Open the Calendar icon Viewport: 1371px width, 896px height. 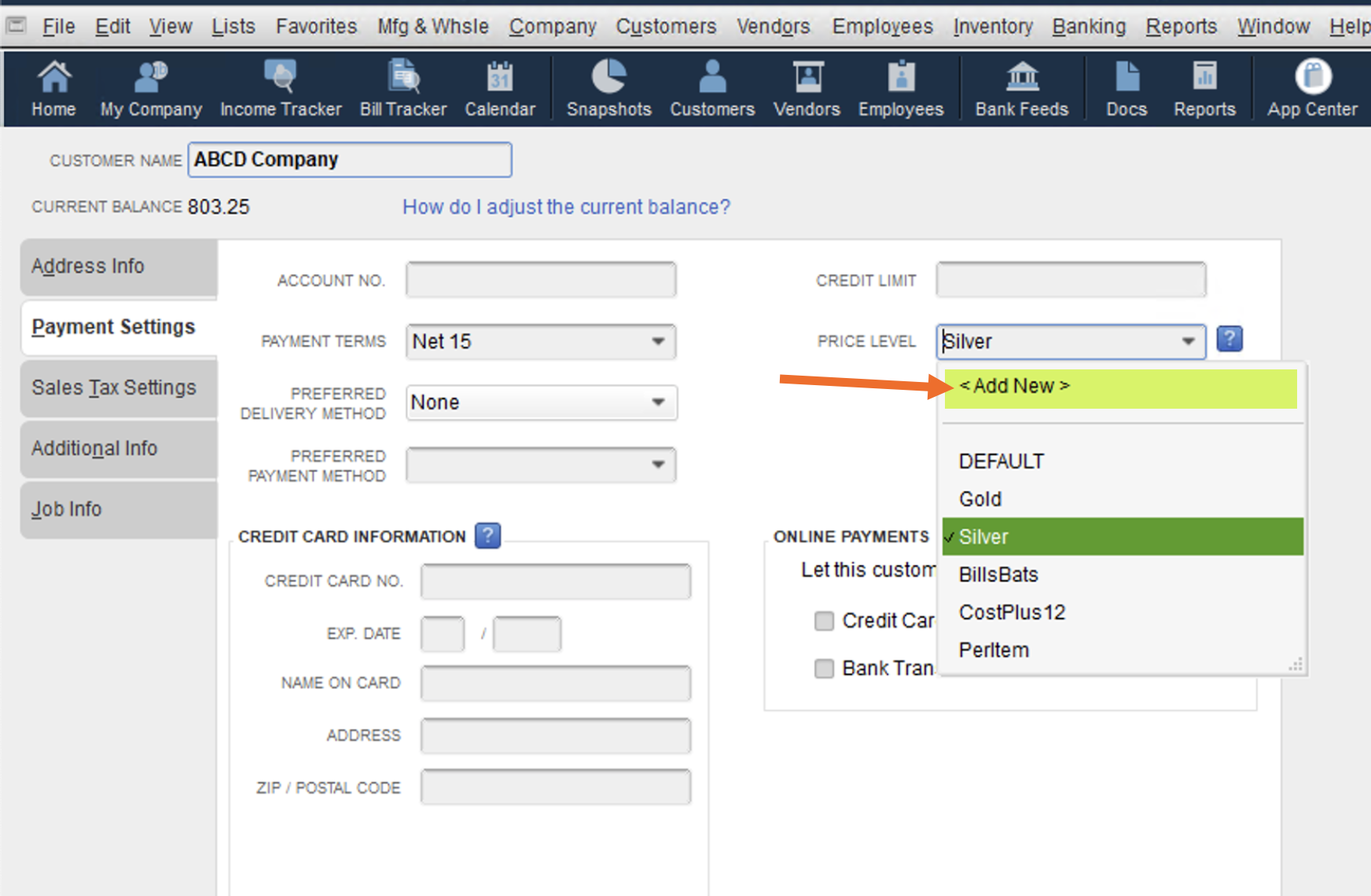click(500, 88)
